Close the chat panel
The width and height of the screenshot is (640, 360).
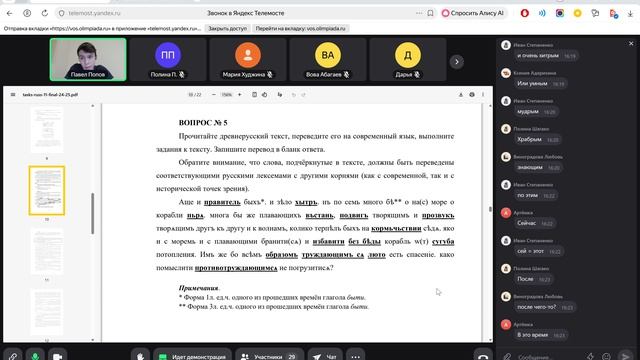point(631,43)
